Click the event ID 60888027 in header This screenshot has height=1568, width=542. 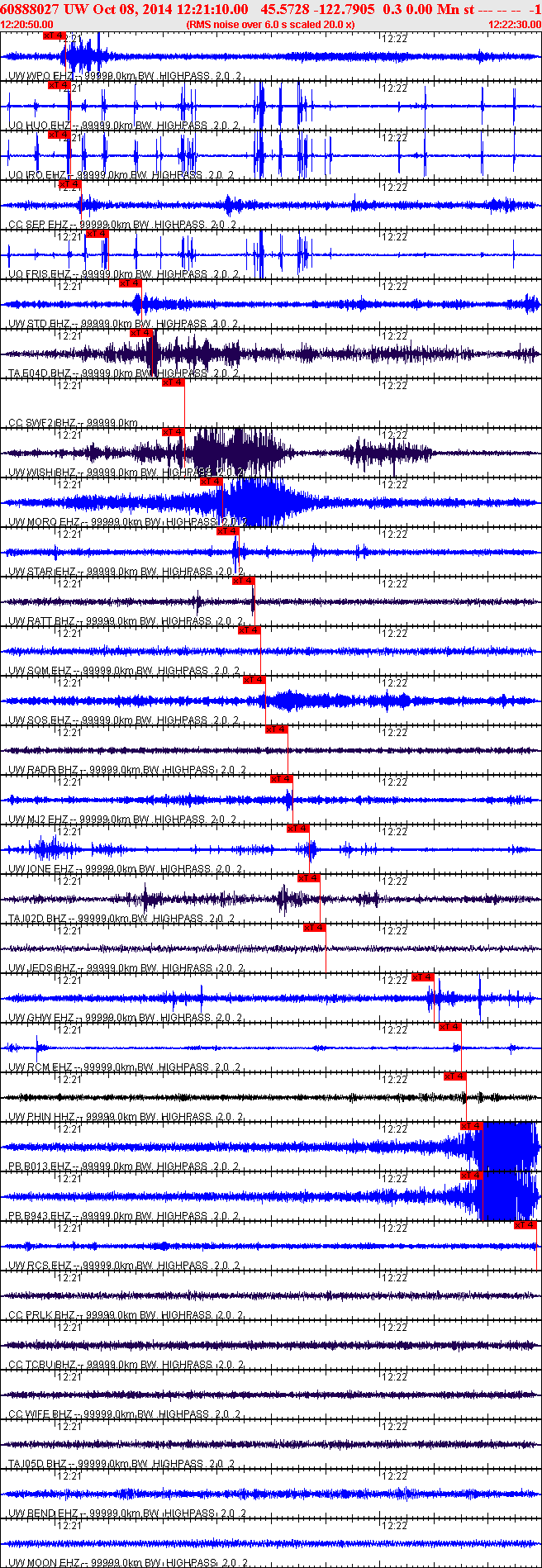(x=30, y=9)
